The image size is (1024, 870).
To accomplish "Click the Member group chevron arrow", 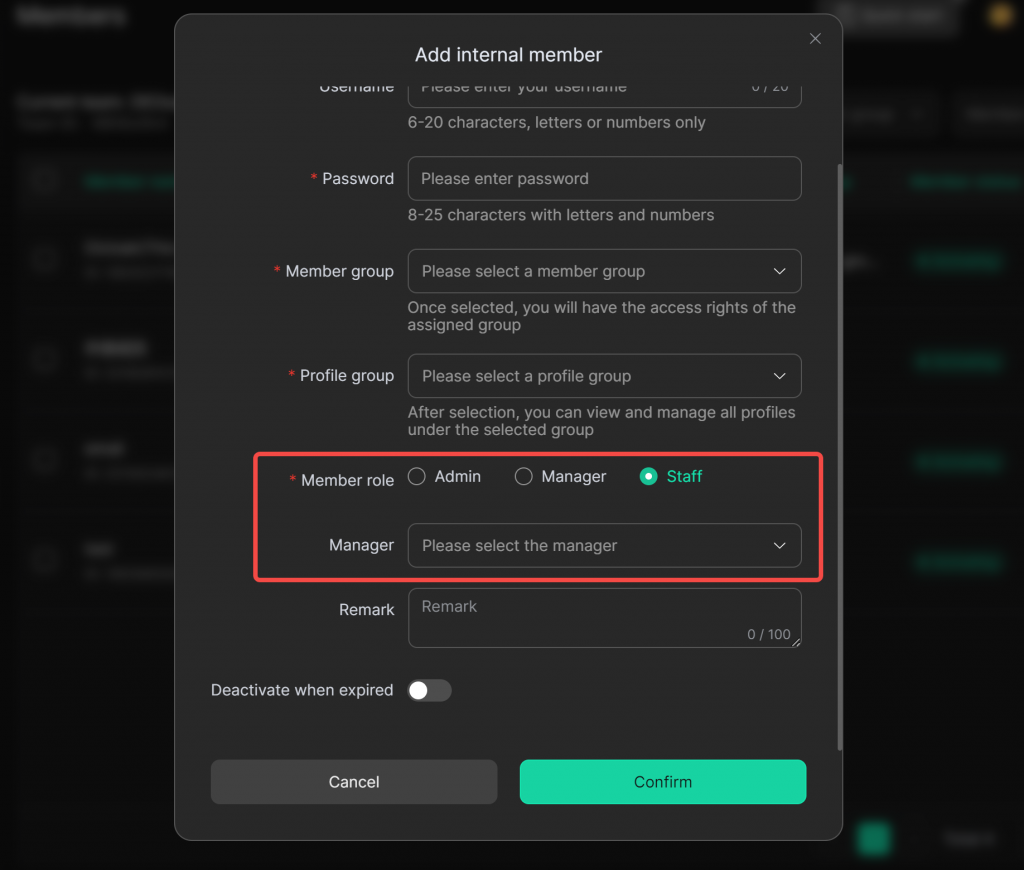I will click(x=780, y=271).
